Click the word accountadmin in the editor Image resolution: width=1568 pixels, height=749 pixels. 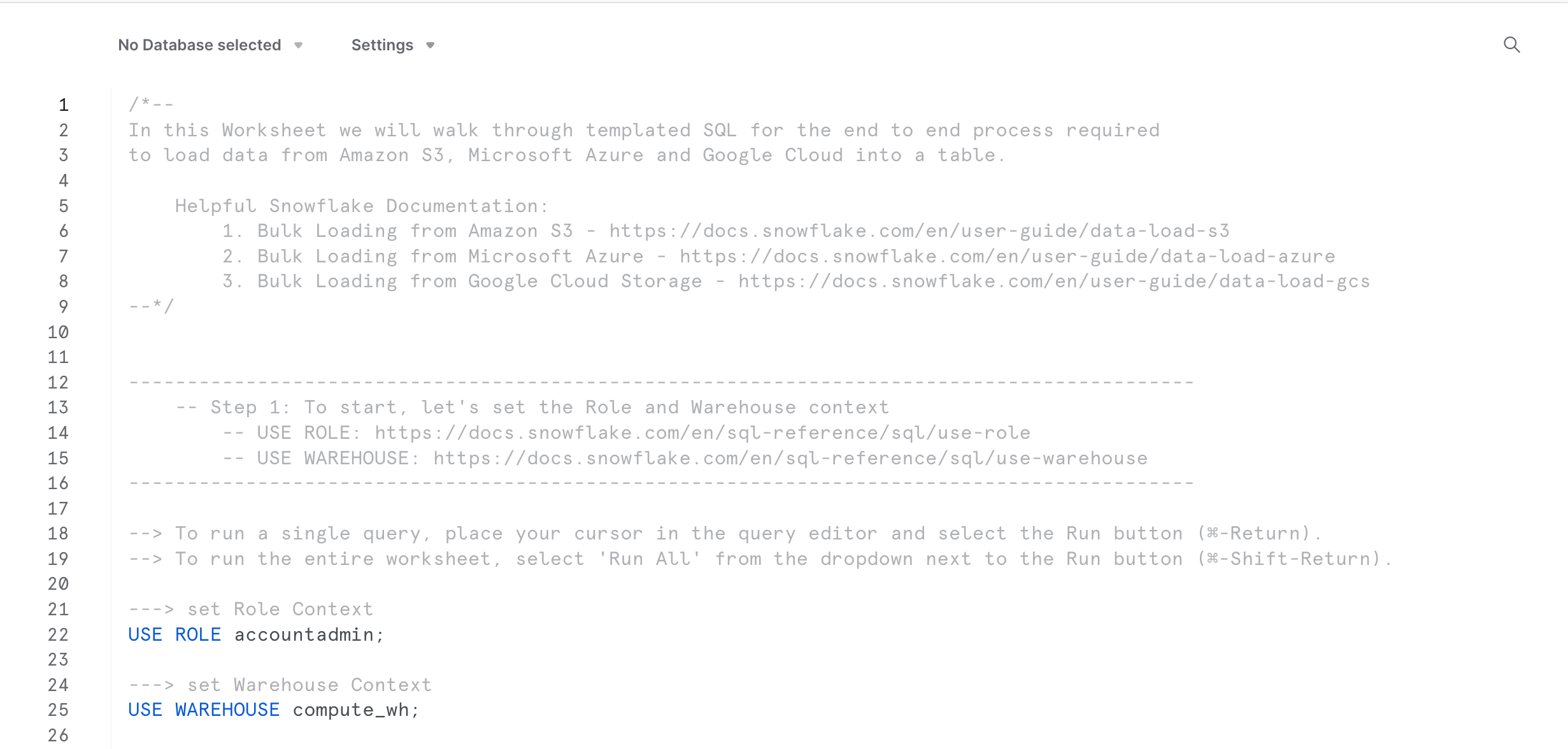304,635
